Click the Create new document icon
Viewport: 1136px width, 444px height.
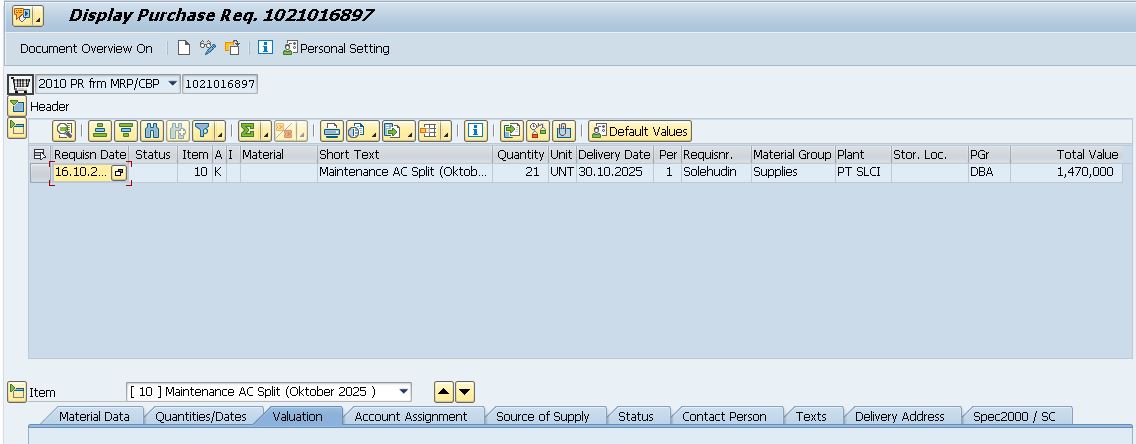[184, 48]
